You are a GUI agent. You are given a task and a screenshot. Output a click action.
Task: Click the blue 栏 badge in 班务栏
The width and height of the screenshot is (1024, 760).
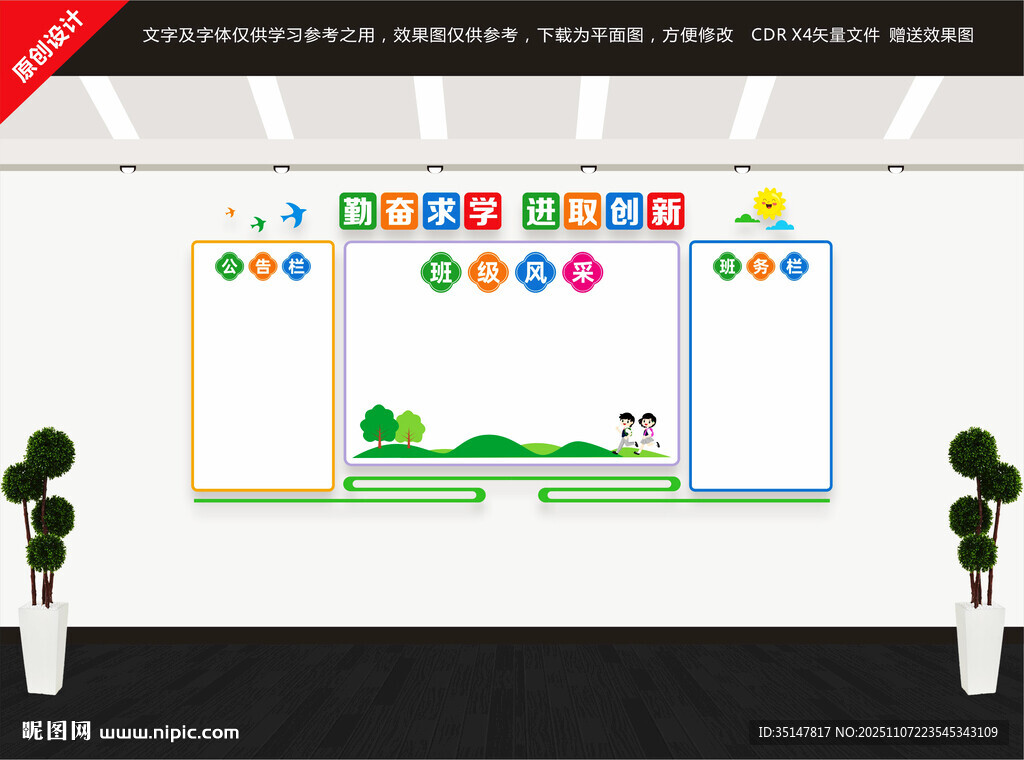[794, 266]
